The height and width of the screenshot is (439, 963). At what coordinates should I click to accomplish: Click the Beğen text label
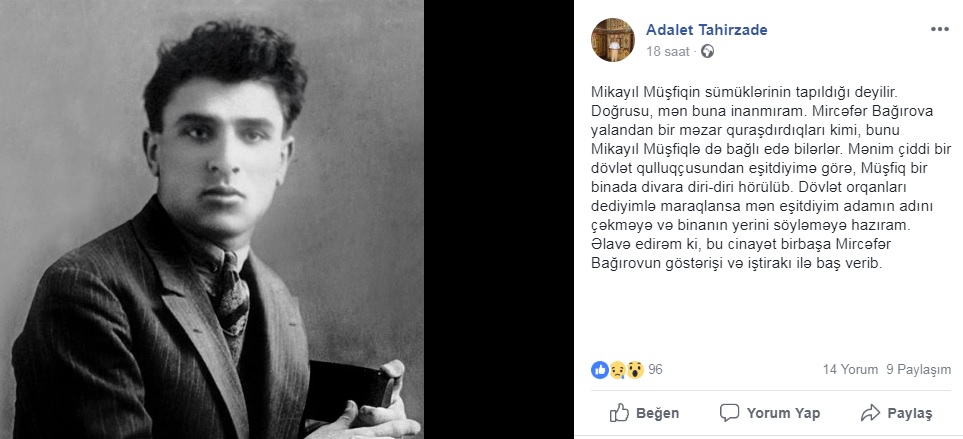pyautogui.click(x=657, y=413)
